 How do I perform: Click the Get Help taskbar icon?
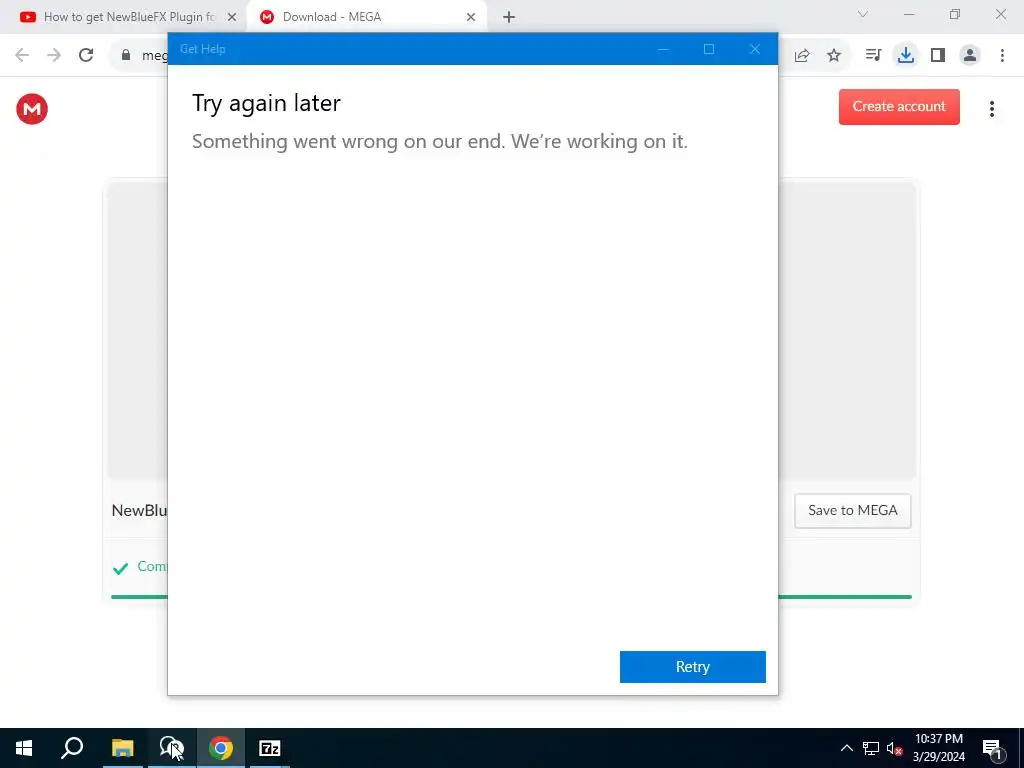(172, 748)
